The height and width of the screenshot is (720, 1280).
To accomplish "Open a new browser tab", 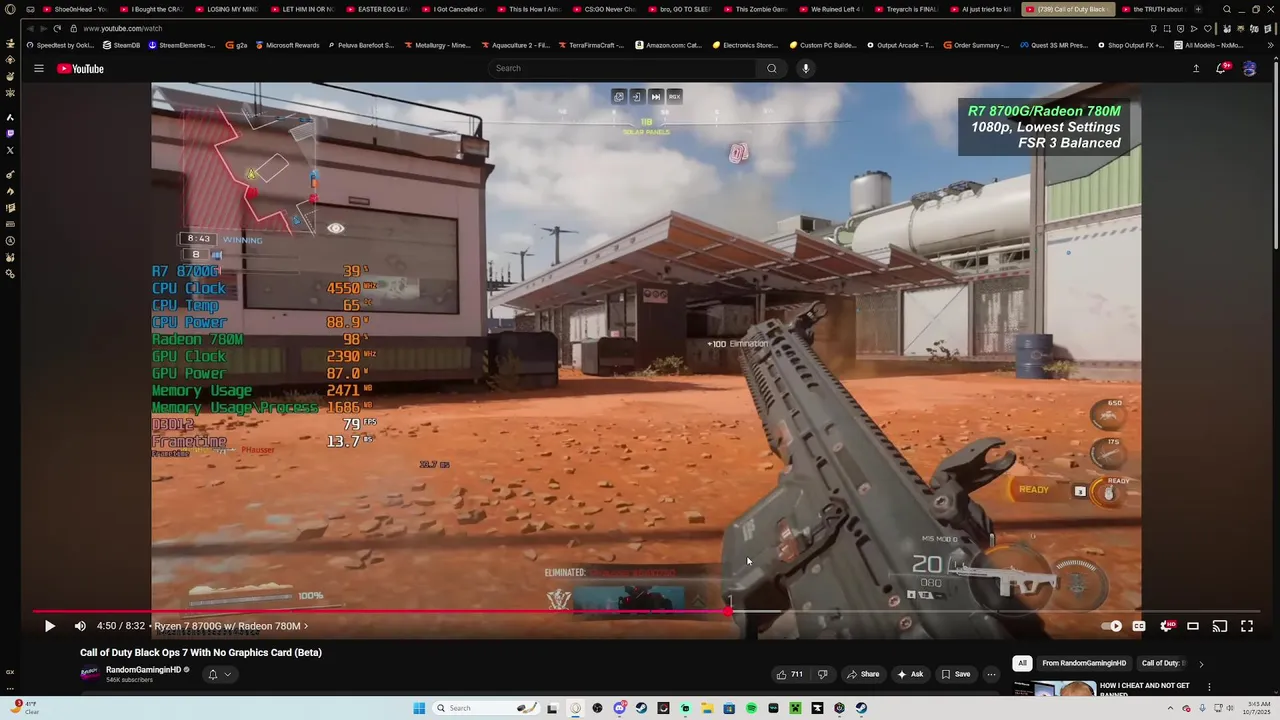I will tap(1198, 9).
